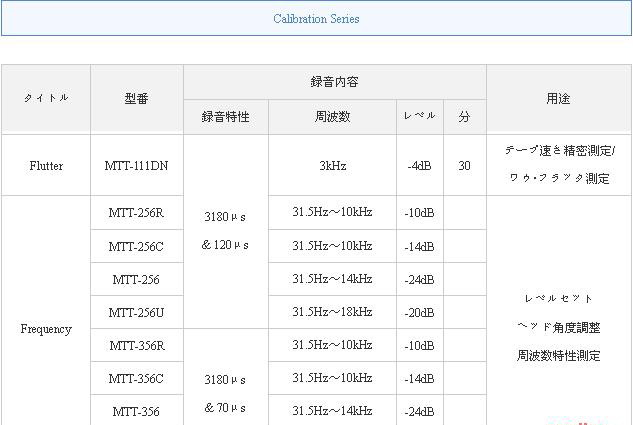Select the Frequency title cell
Viewport: 633px width, 425px height.
pyautogui.click(x=46, y=329)
